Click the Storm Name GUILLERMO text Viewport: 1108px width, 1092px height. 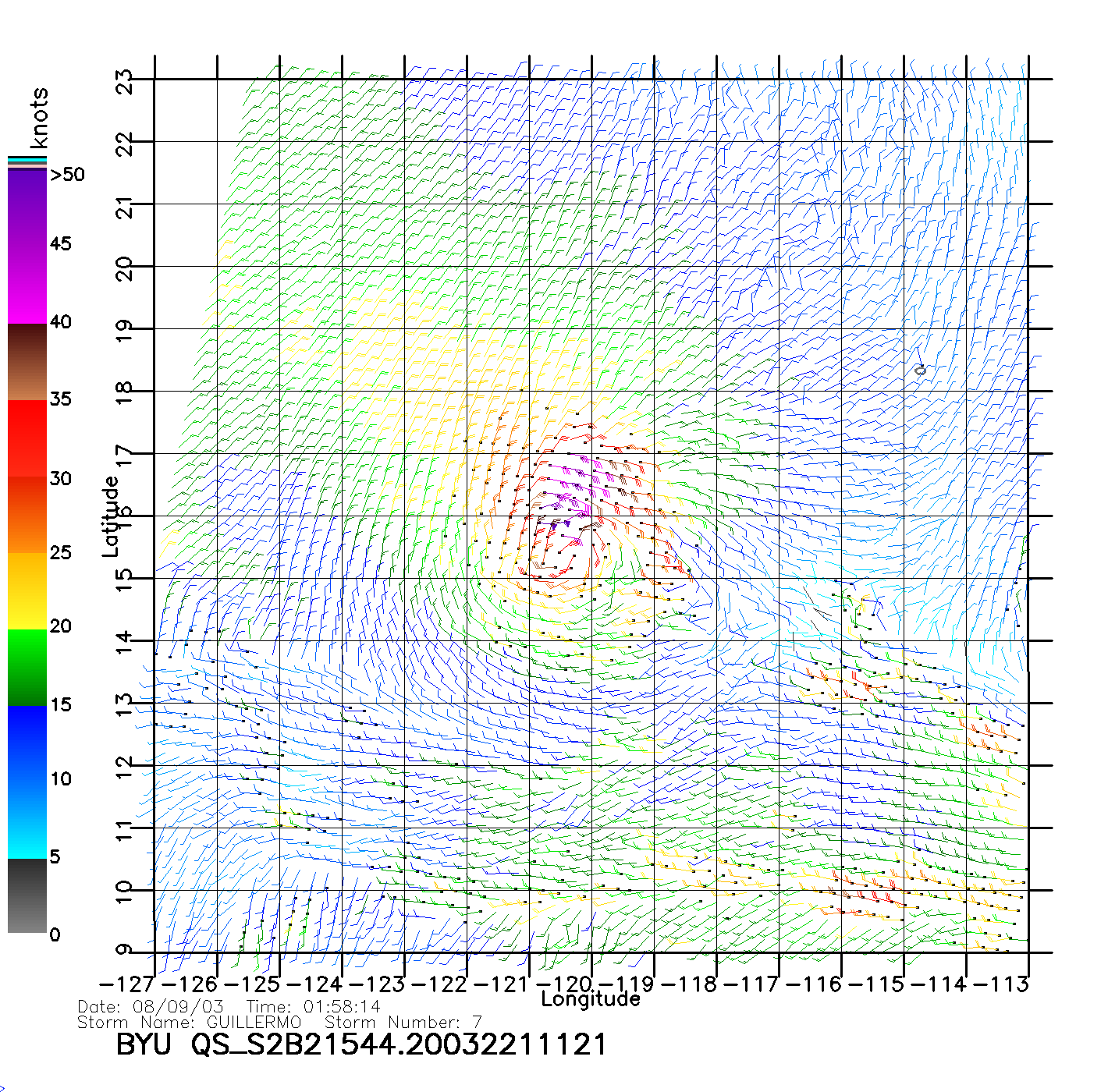190,1022
